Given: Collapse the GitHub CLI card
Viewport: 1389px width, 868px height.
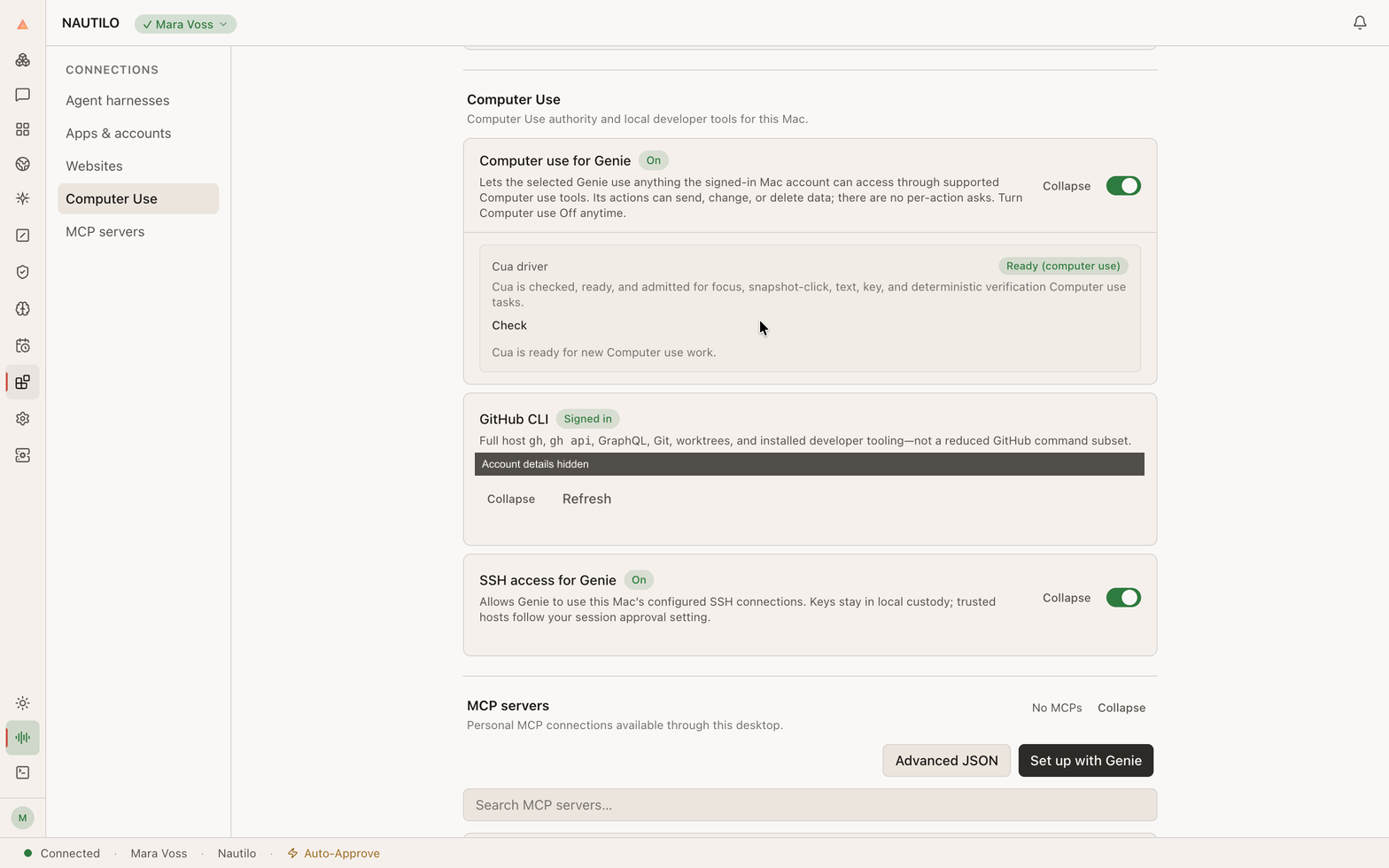Looking at the screenshot, I should pyautogui.click(x=511, y=500).
